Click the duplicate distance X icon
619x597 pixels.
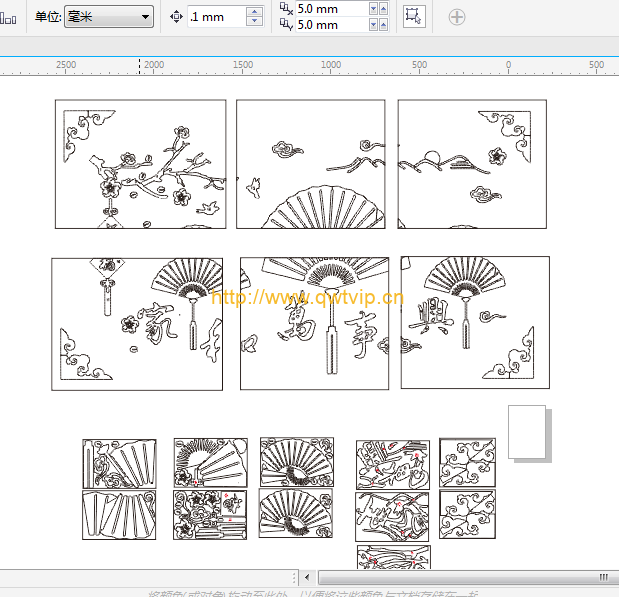click(286, 9)
